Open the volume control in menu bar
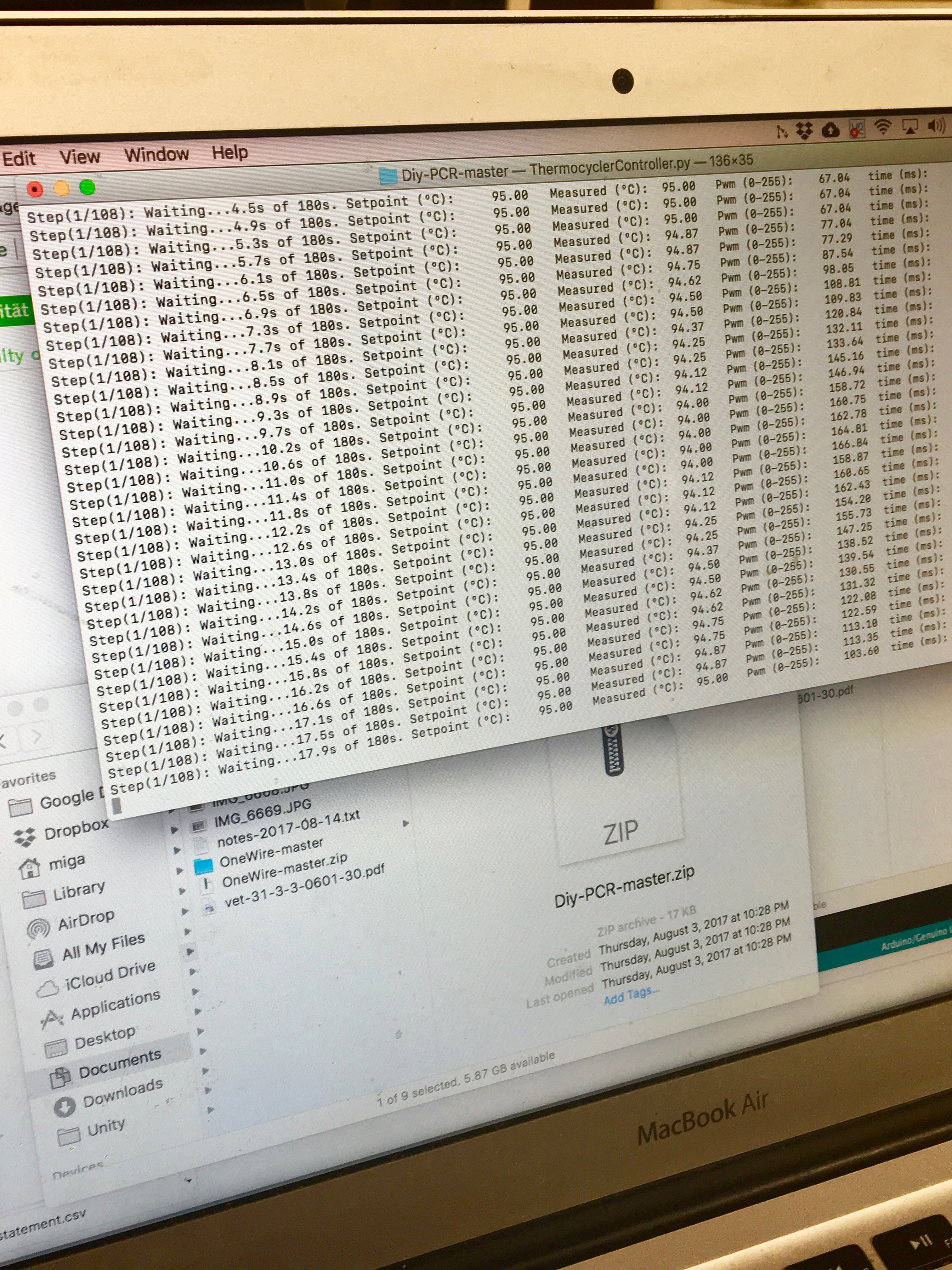952x1270 pixels. point(937,125)
